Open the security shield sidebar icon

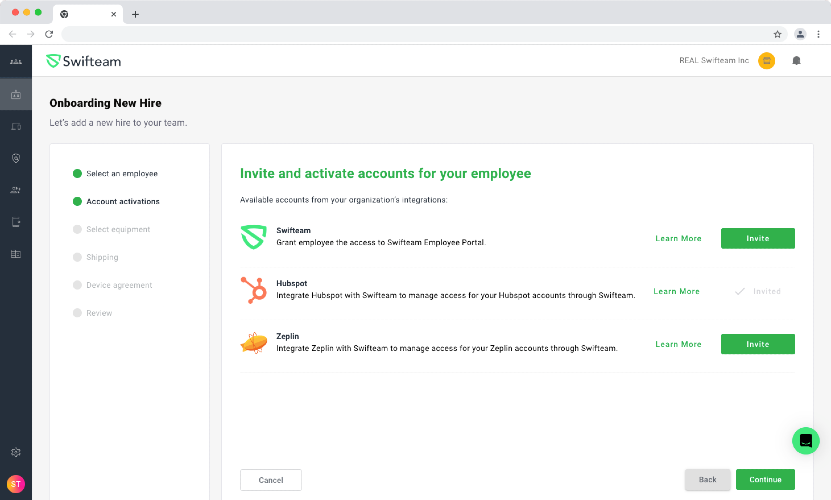[16, 158]
